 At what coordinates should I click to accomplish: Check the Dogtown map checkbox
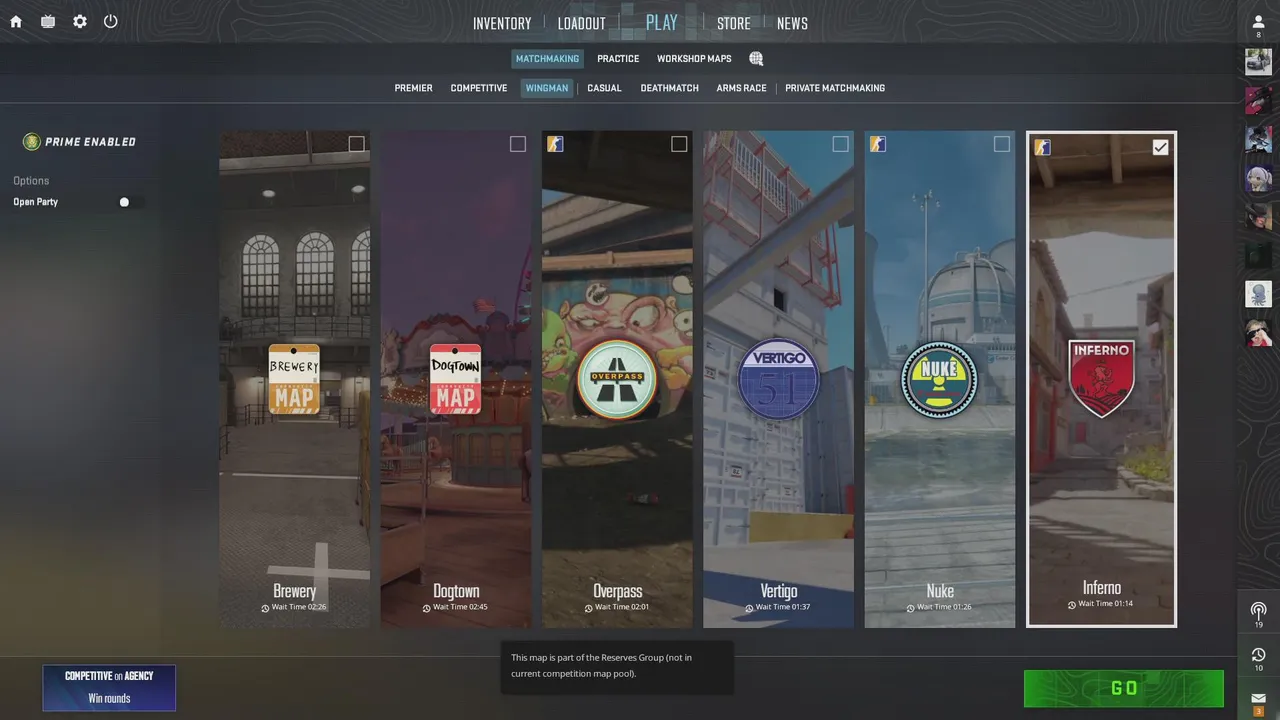tap(517, 144)
